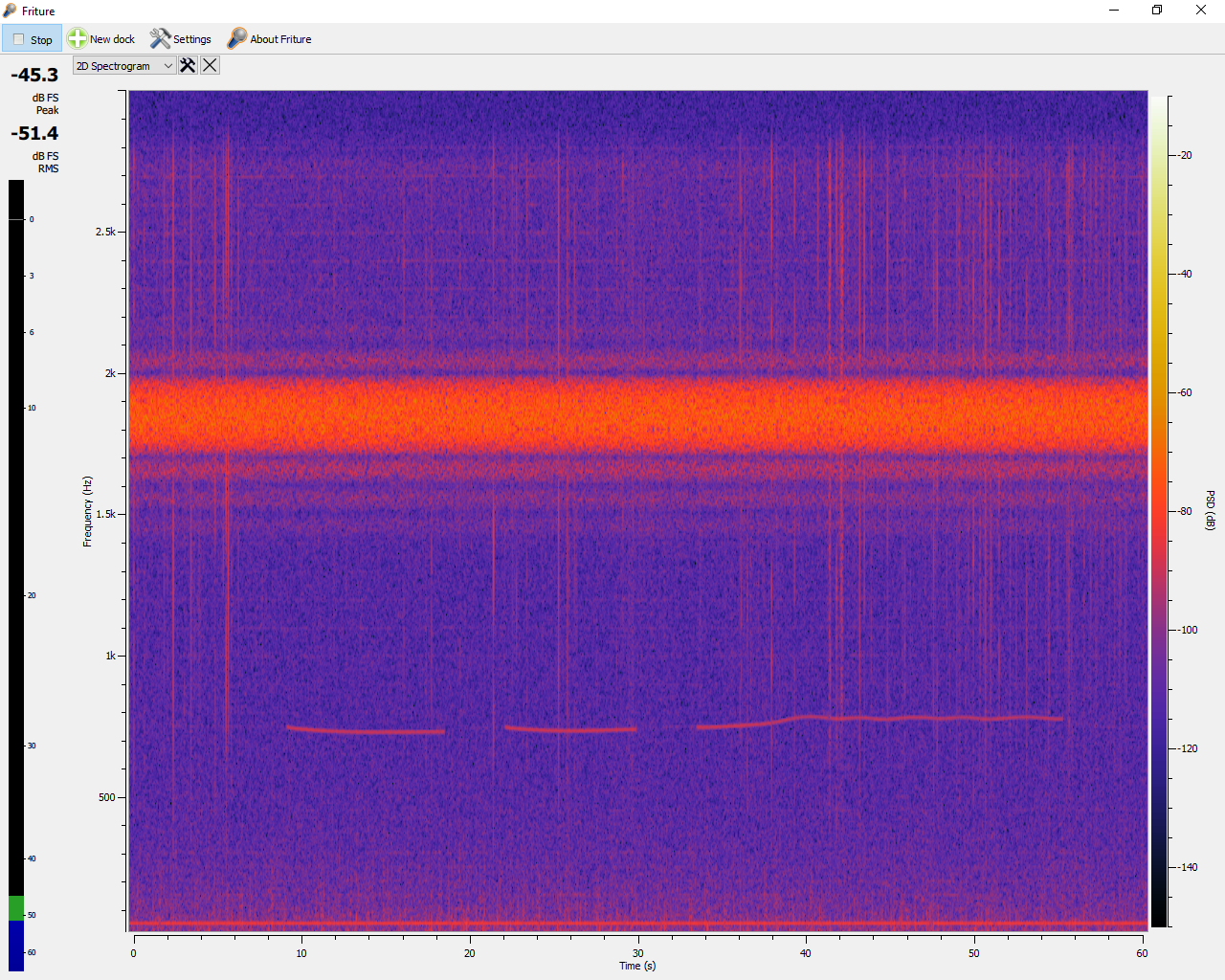Click the Friture app icon in title bar
Image resolution: width=1225 pixels, height=980 pixels.
[x=10, y=11]
